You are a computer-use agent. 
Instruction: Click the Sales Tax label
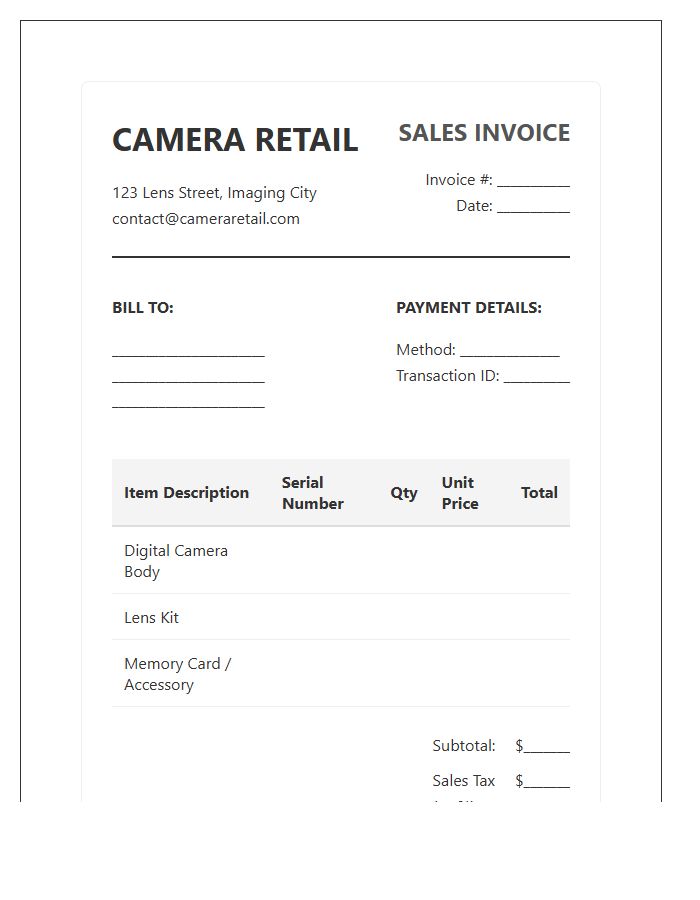coord(464,781)
